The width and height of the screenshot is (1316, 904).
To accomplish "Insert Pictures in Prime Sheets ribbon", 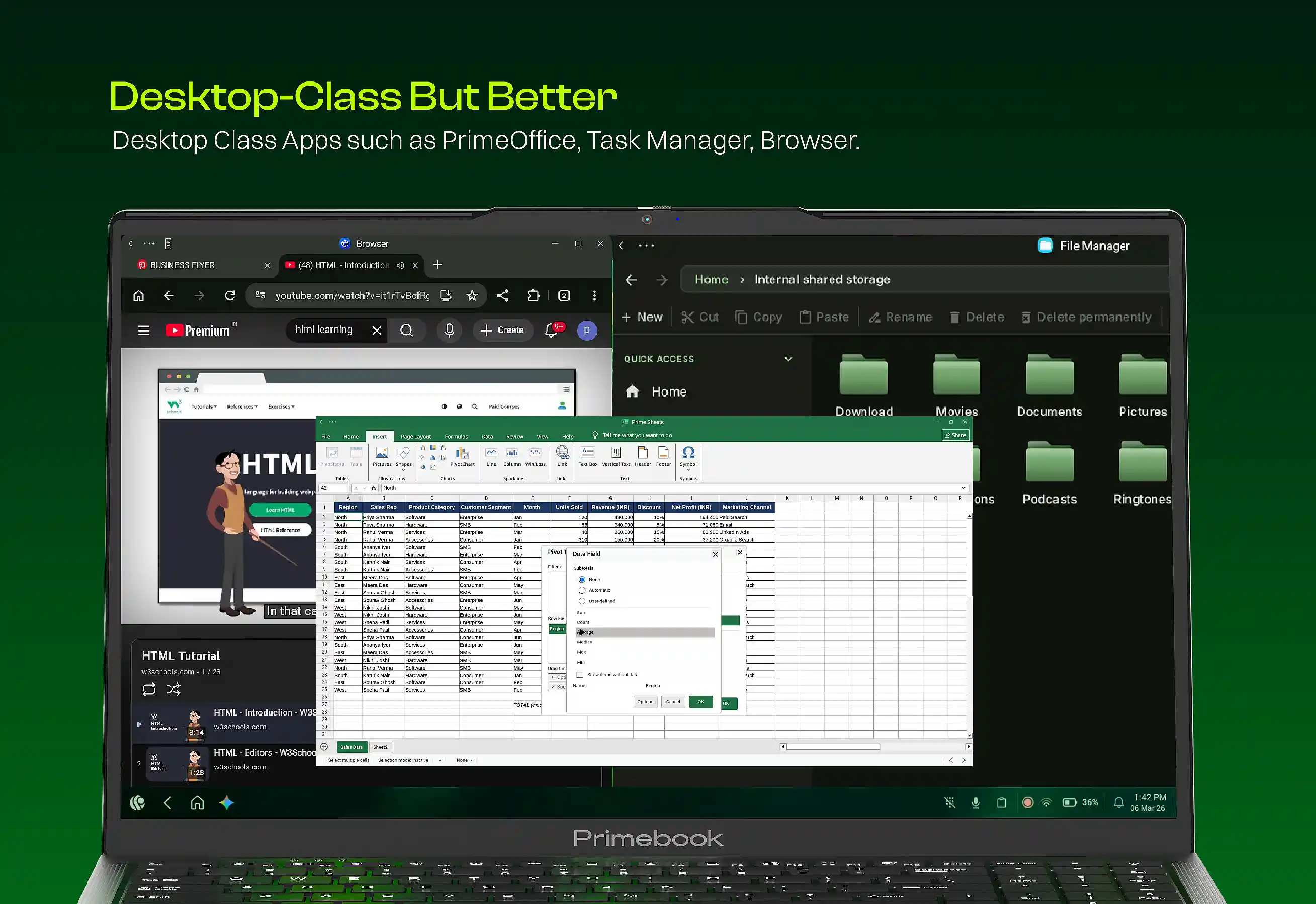I will (x=382, y=457).
